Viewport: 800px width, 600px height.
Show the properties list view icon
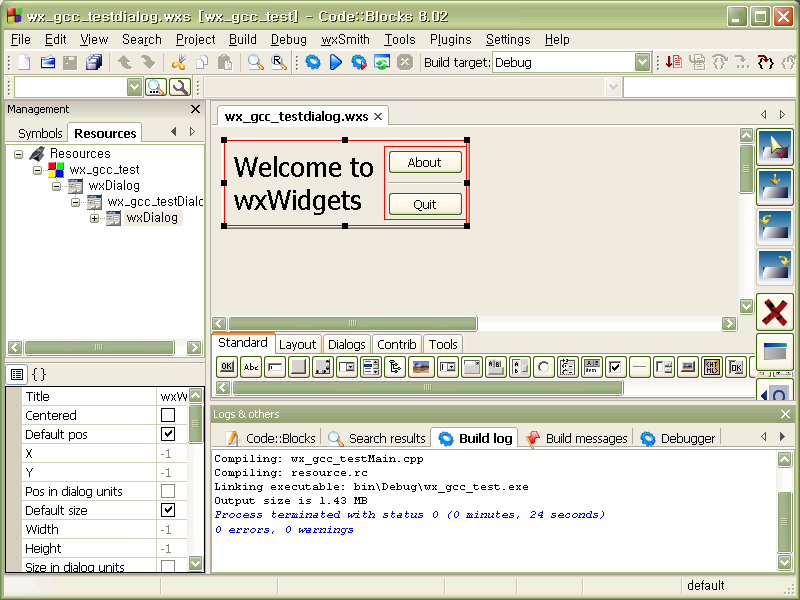17,374
